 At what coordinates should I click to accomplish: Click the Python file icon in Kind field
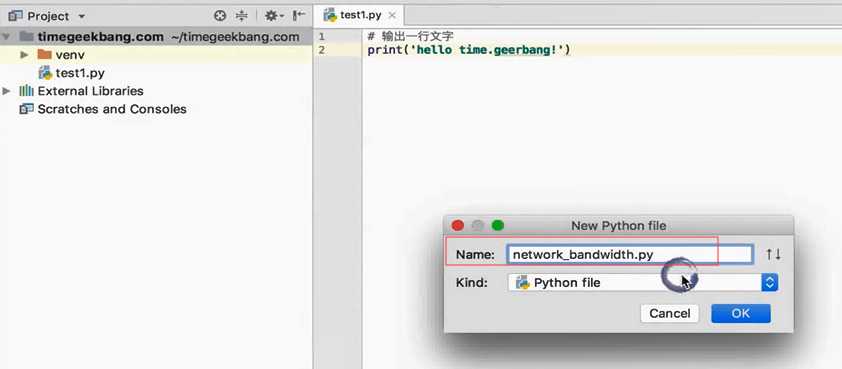(522, 283)
